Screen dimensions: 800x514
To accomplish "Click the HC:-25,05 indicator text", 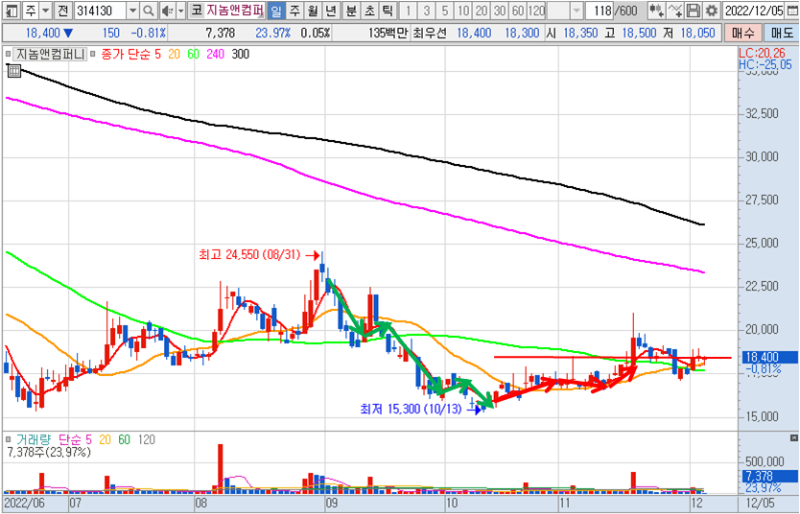I will (764, 64).
